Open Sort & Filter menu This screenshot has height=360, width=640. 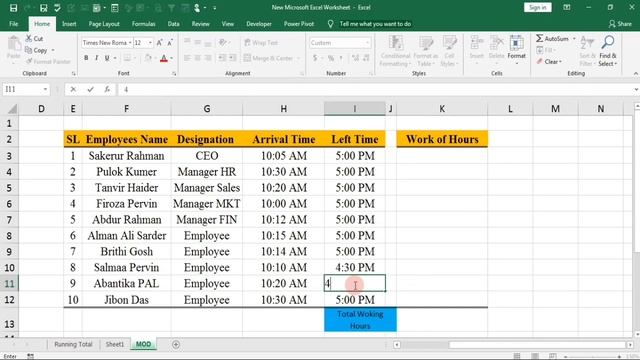click(587, 51)
